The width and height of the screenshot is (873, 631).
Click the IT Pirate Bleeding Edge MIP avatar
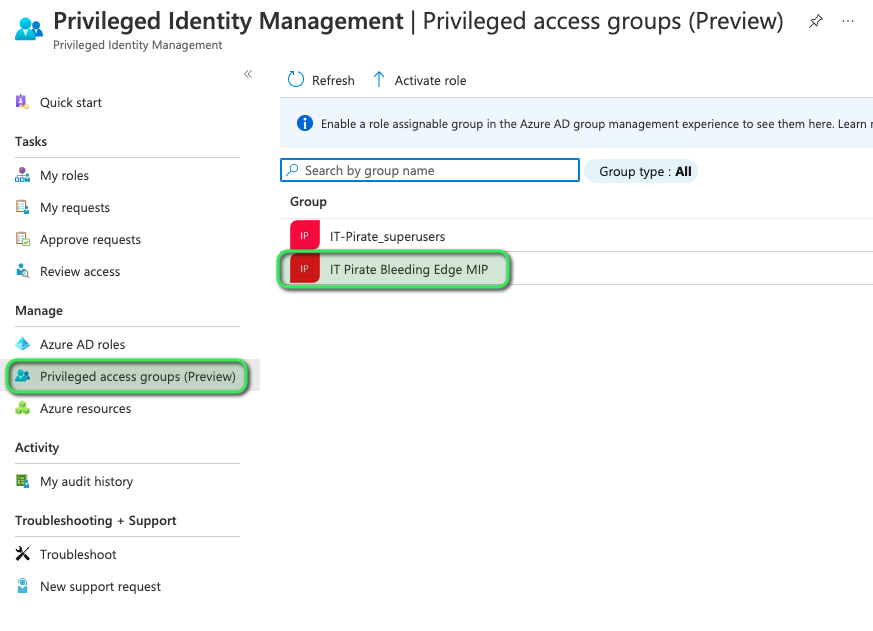coord(305,269)
